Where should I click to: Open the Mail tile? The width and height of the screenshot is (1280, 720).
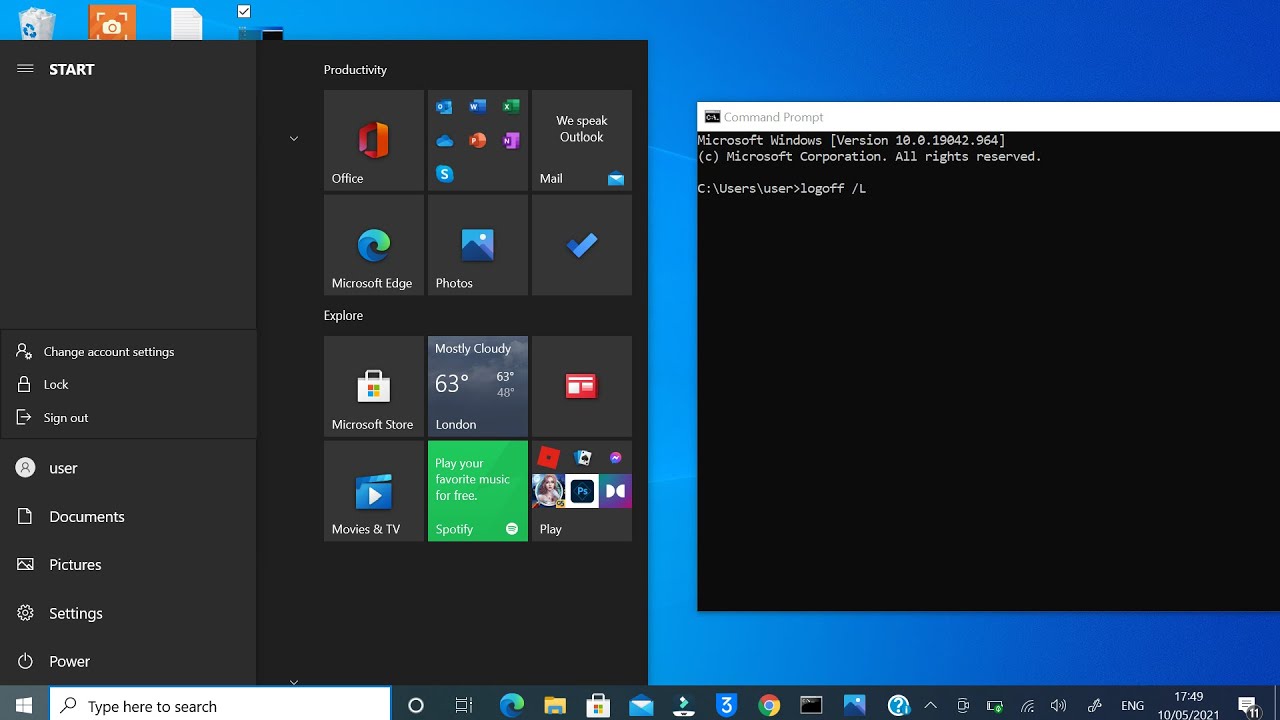click(x=582, y=140)
